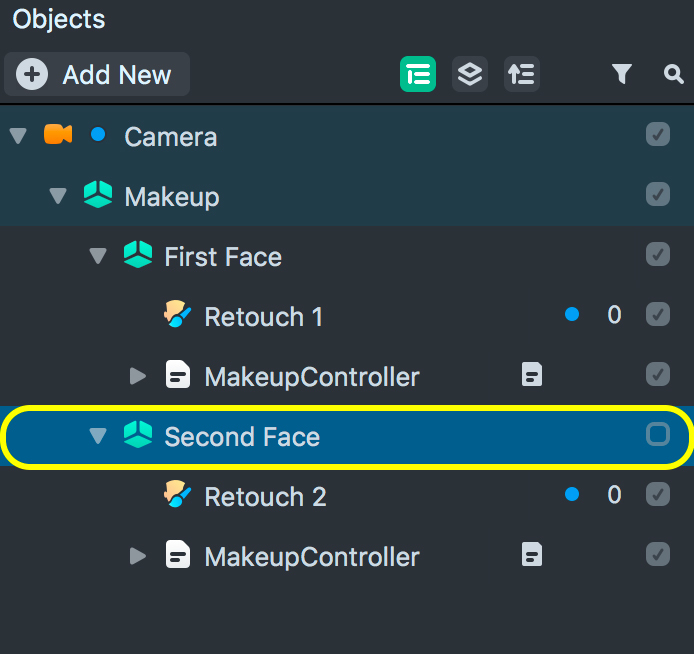Enable the Second Face checkbox
Viewport: 694px width, 654px height.
658,434
